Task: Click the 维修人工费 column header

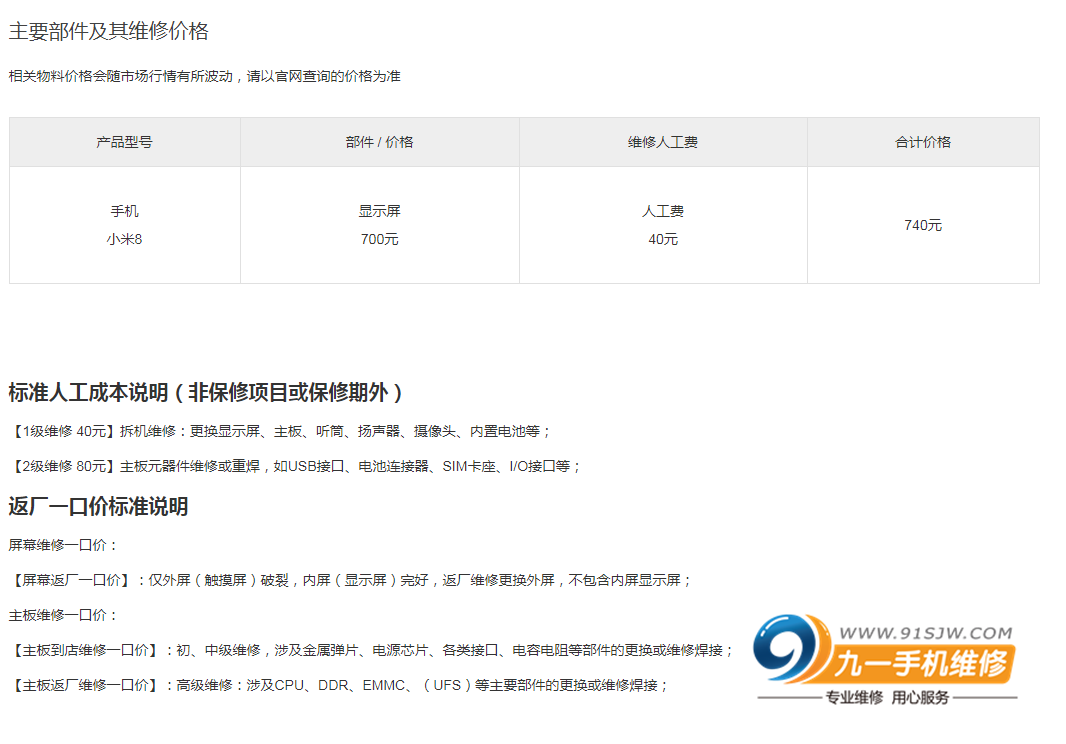Action: click(x=663, y=142)
